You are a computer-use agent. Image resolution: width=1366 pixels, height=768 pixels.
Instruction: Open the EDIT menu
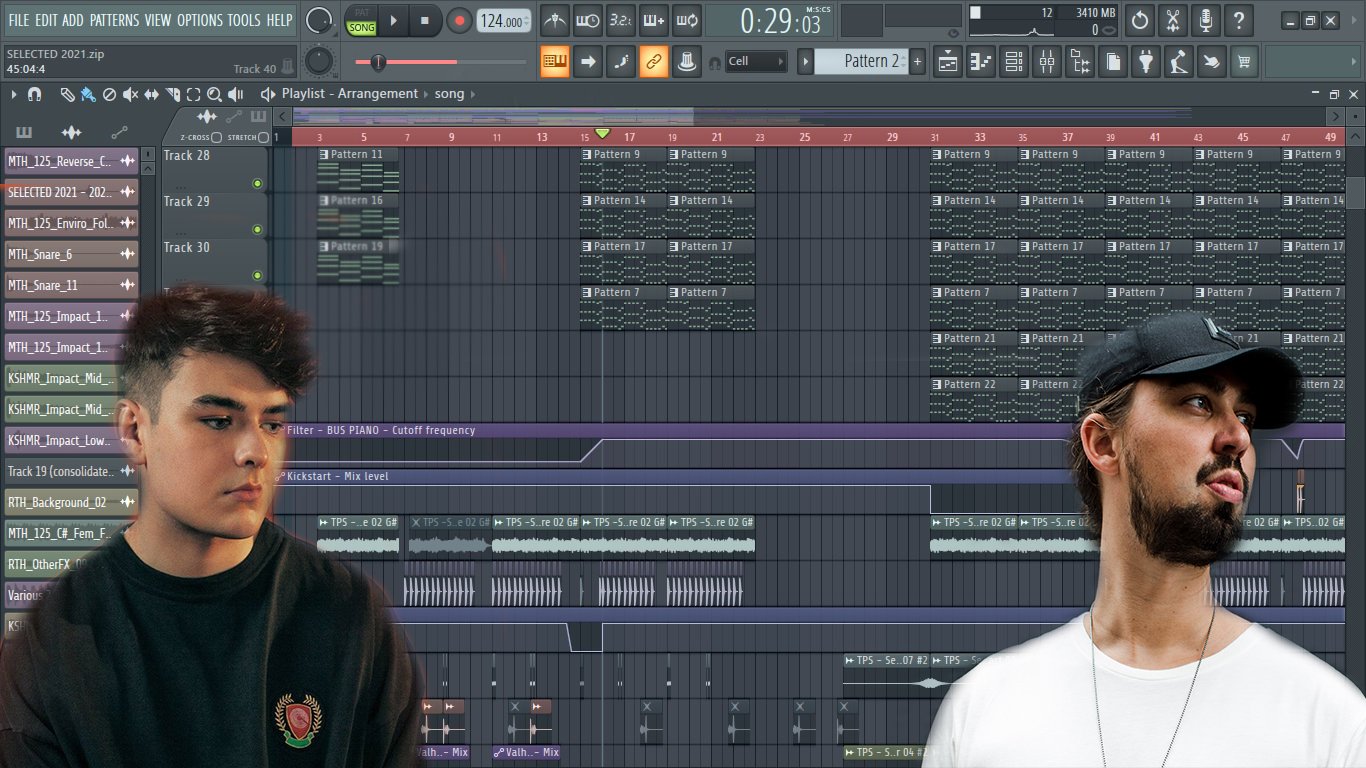(x=46, y=20)
